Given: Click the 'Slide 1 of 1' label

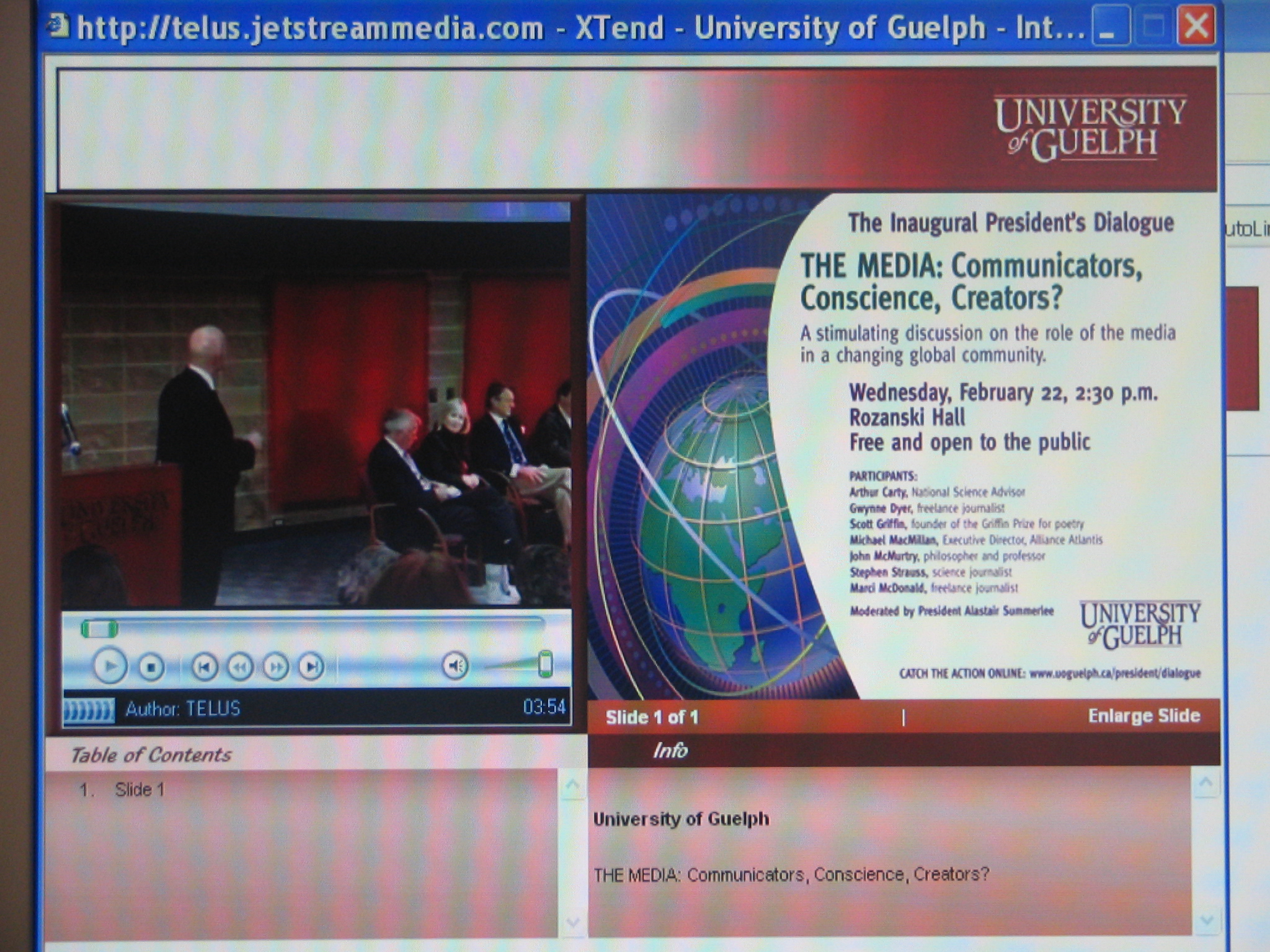Looking at the screenshot, I should [652, 717].
